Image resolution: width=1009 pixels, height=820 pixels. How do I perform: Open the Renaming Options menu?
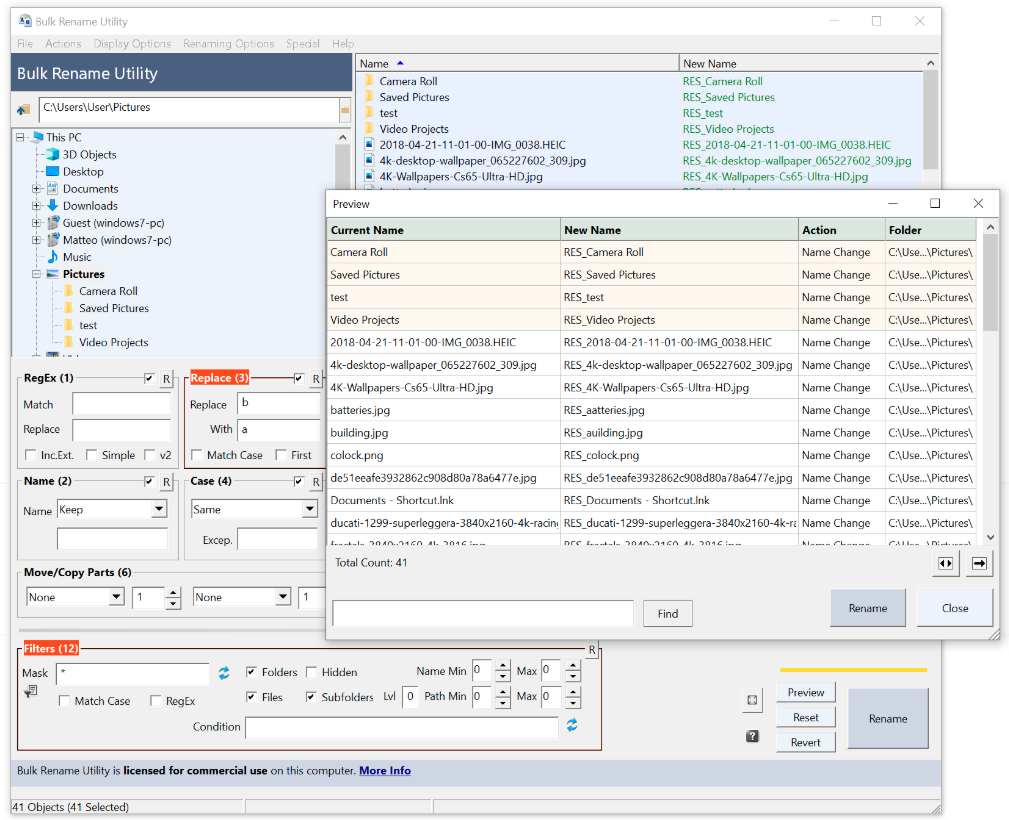[228, 44]
